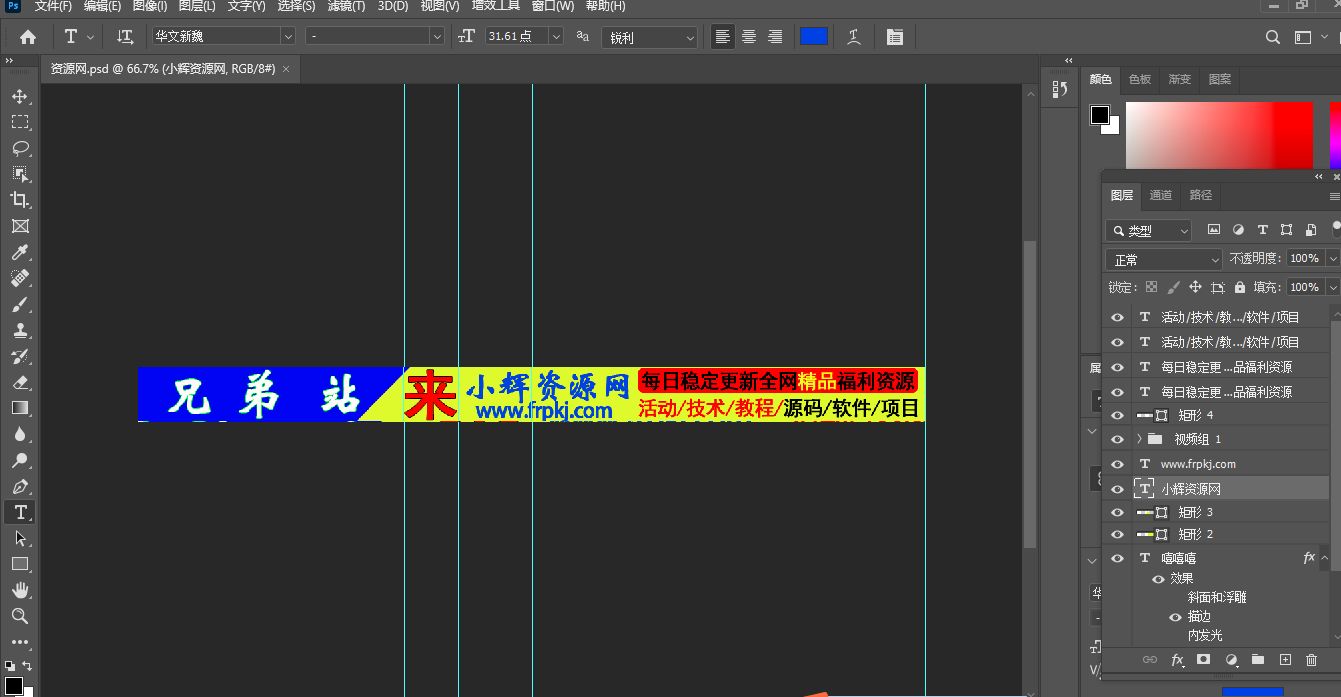Open the font style dropdown

[437, 36]
